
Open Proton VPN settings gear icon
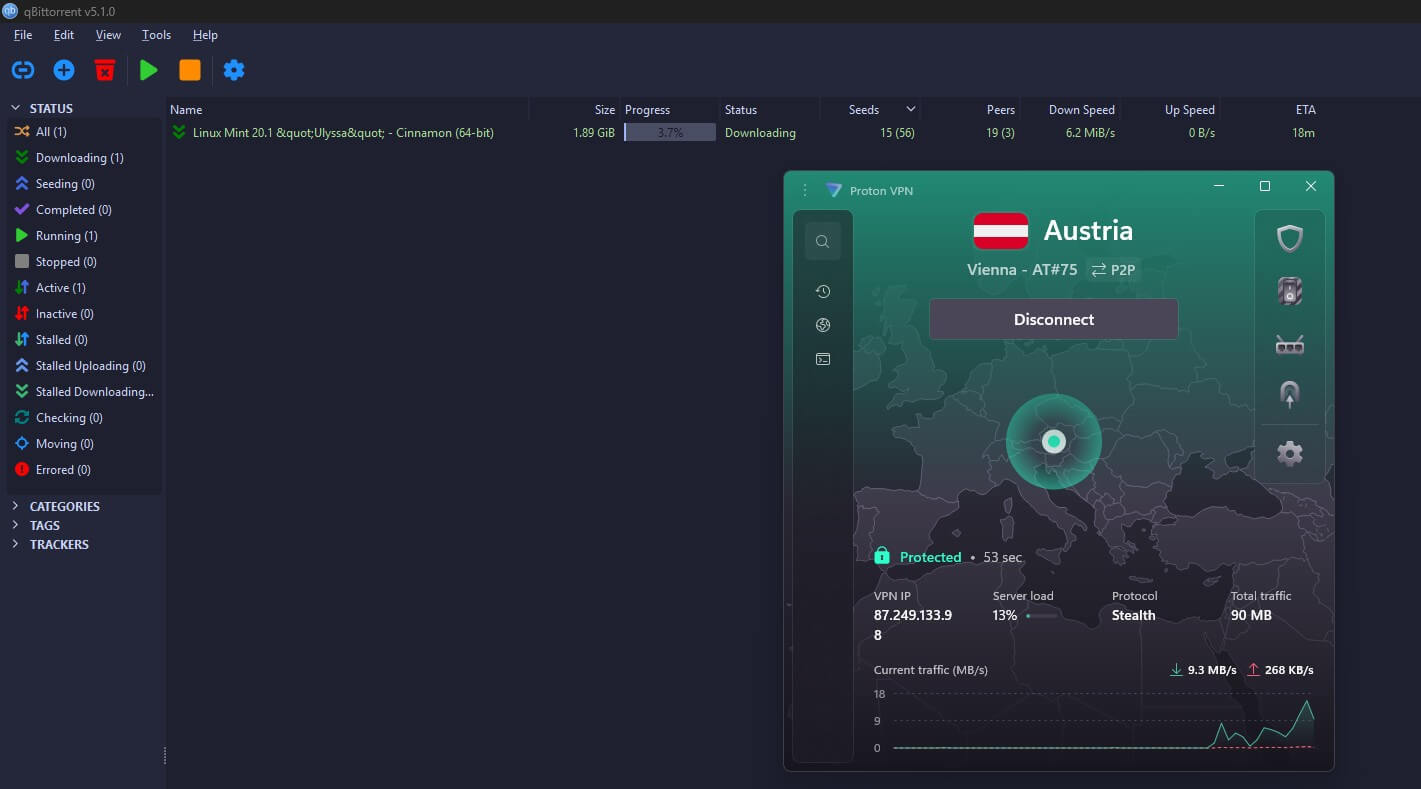1290,453
